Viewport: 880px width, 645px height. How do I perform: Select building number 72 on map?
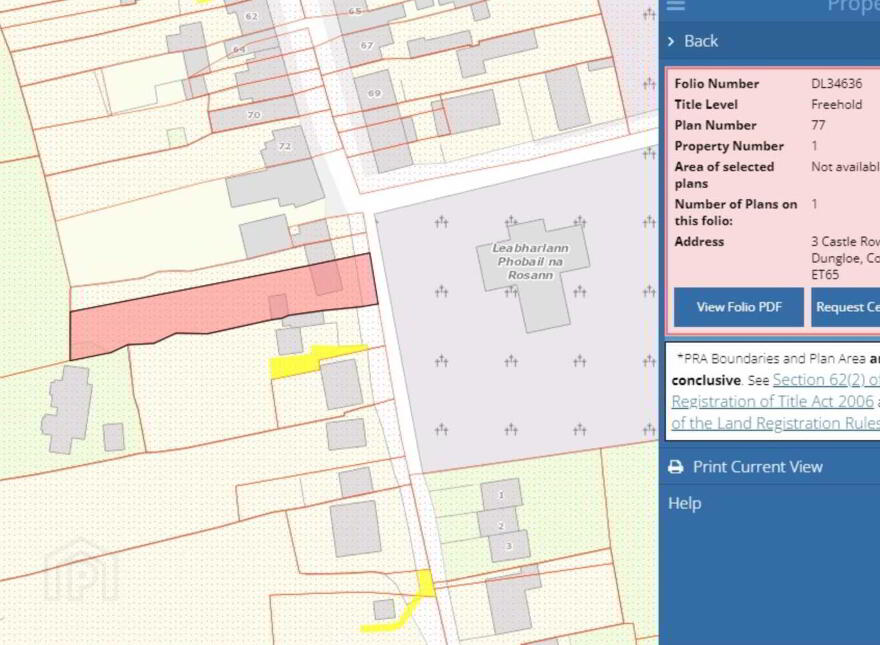(x=285, y=146)
